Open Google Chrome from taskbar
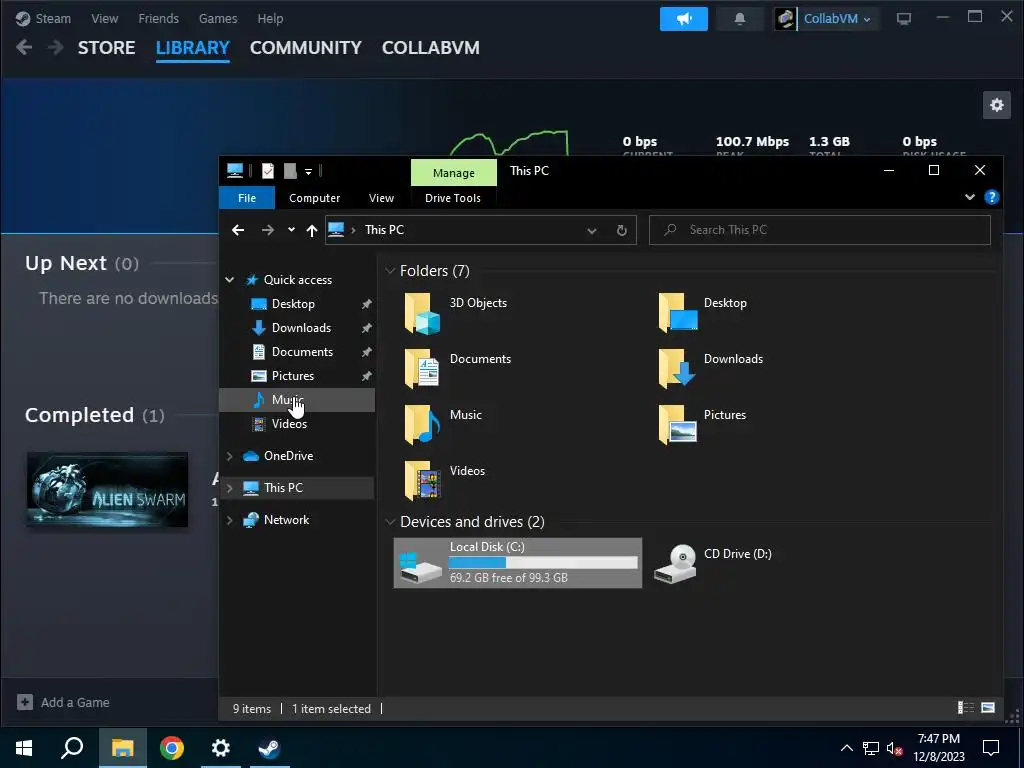Screen dimensions: 1024x768 tap(172, 748)
